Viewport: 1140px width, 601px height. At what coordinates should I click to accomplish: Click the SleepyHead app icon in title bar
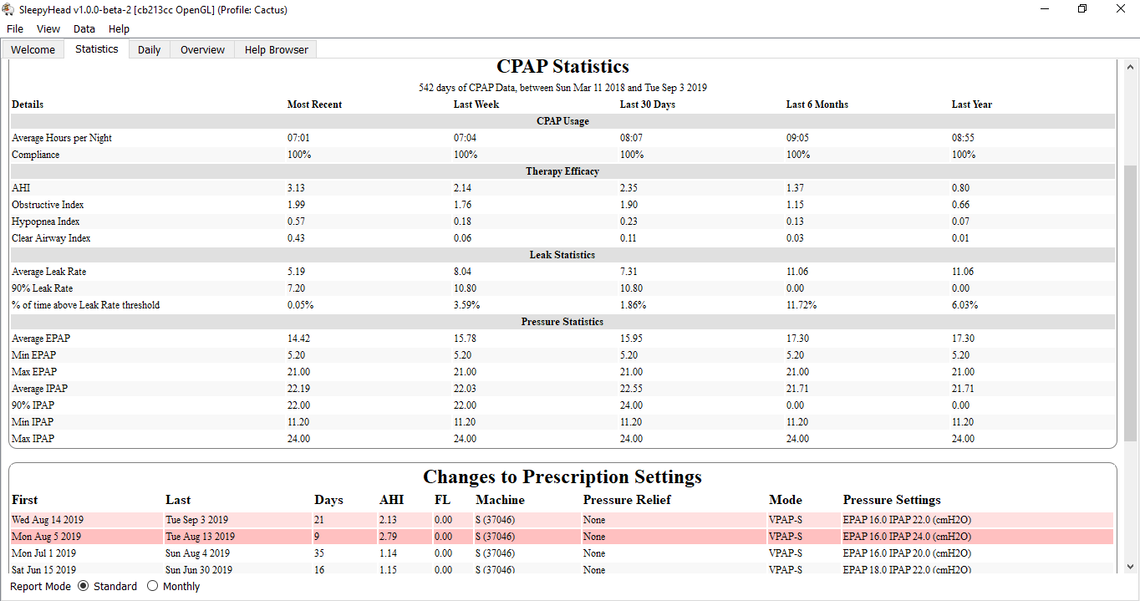click(x=8, y=9)
